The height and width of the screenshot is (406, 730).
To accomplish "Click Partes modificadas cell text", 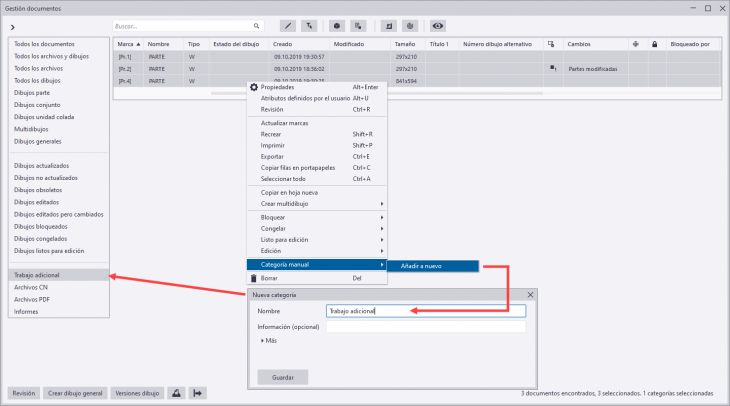I will tap(593, 69).
